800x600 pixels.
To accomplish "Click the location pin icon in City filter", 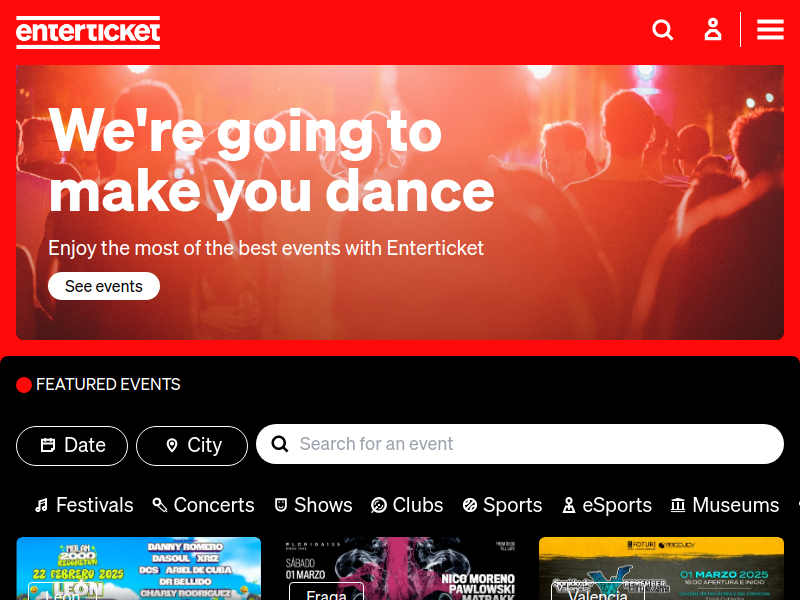I will point(172,445).
